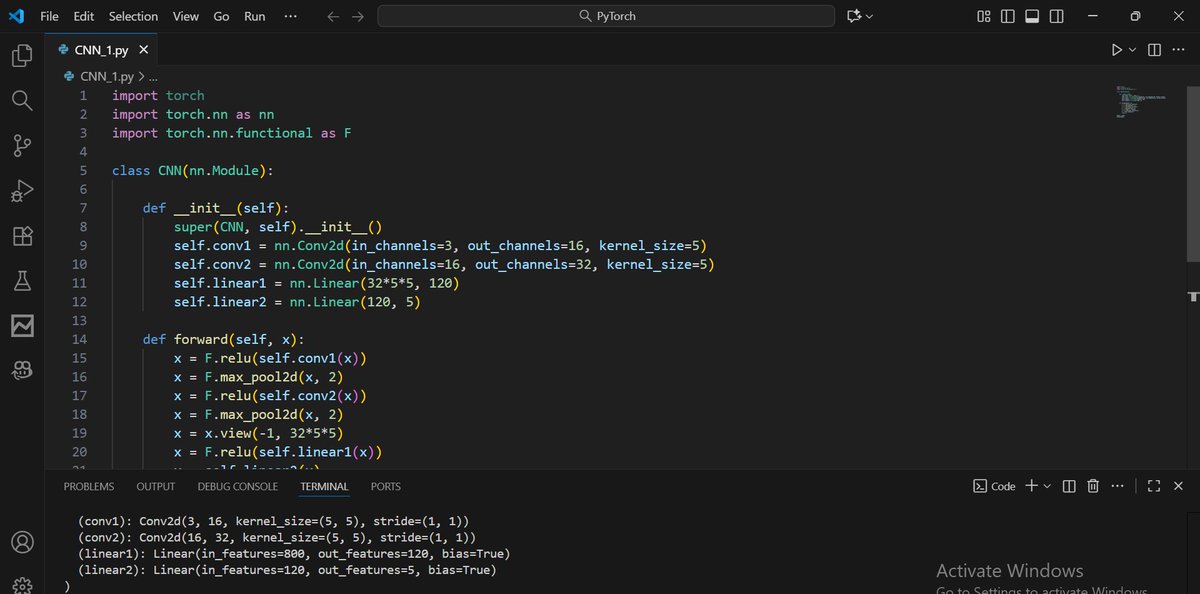Open the Search view in activity bar

[x=22, y=101]
